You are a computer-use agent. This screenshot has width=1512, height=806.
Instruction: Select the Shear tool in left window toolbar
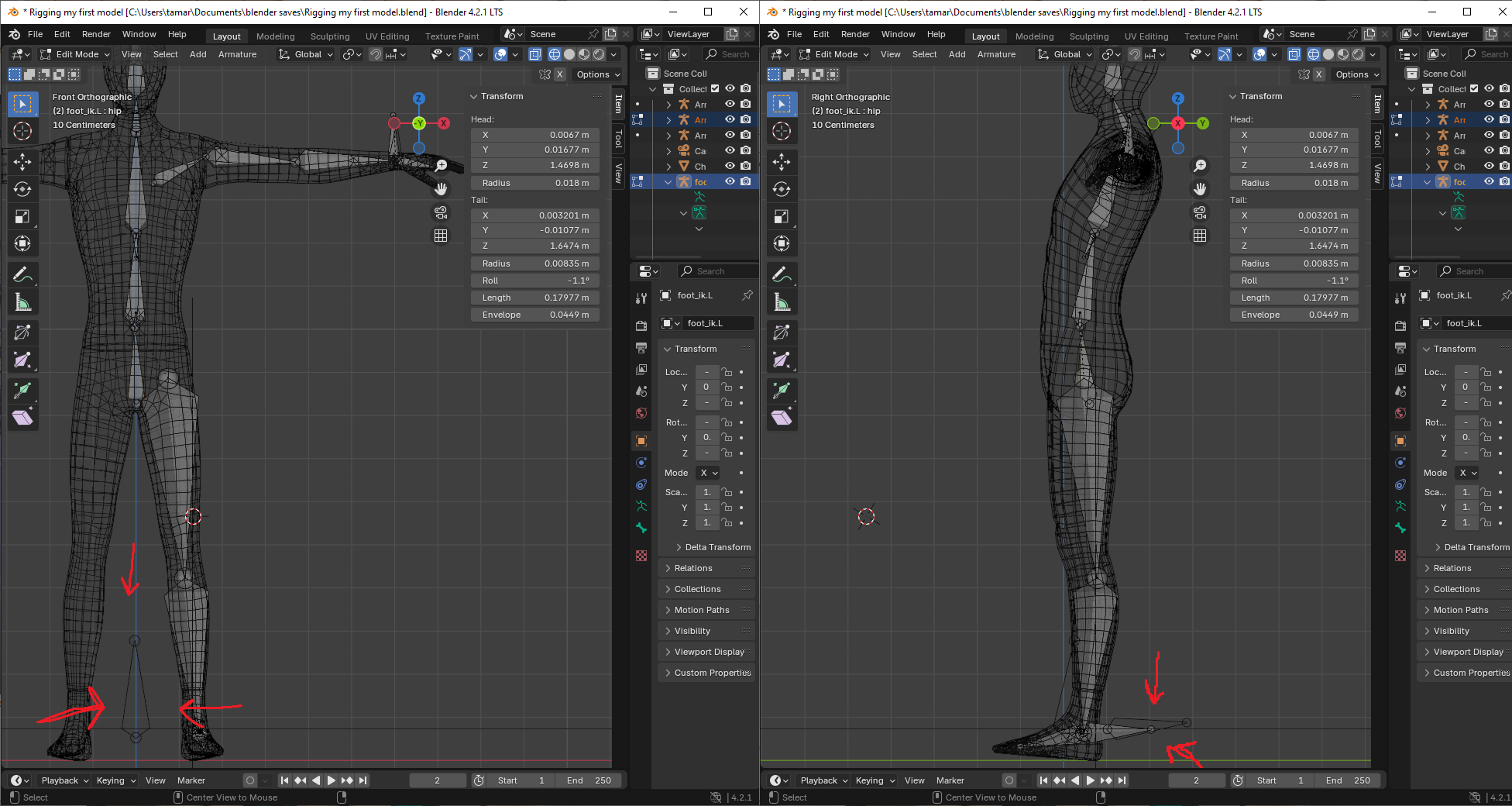point(22,418)
